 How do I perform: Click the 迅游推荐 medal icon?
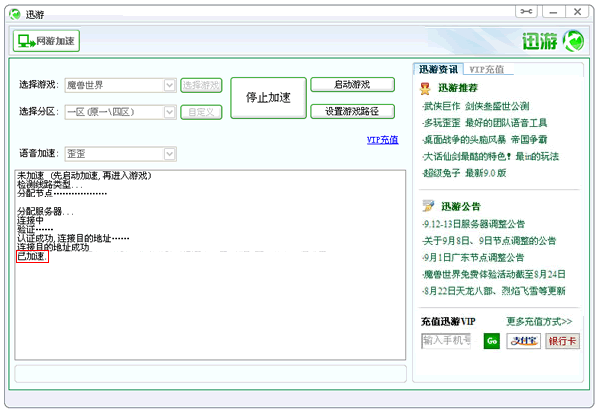pos(428,88)
